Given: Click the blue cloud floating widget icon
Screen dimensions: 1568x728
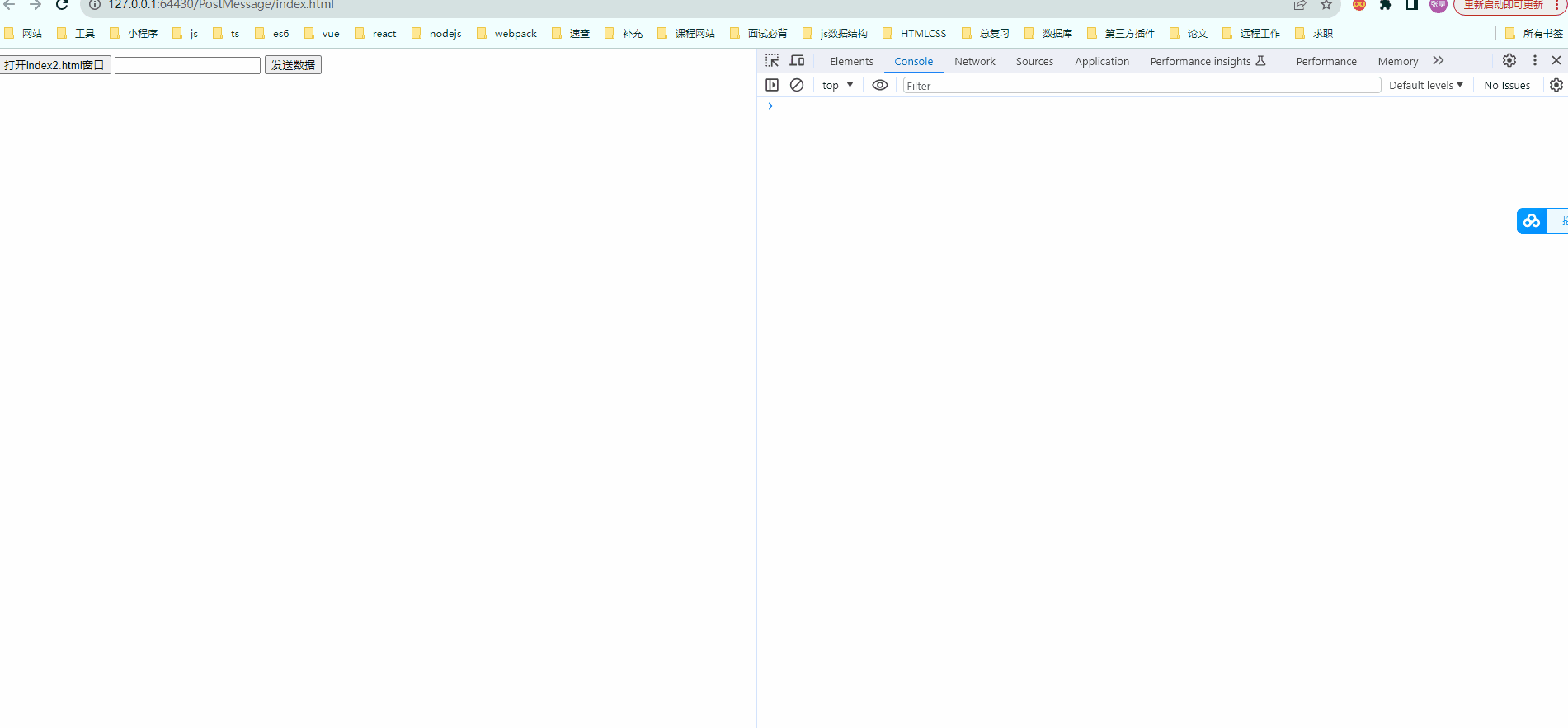Looking at the screenshot, I should point(1532,221).
